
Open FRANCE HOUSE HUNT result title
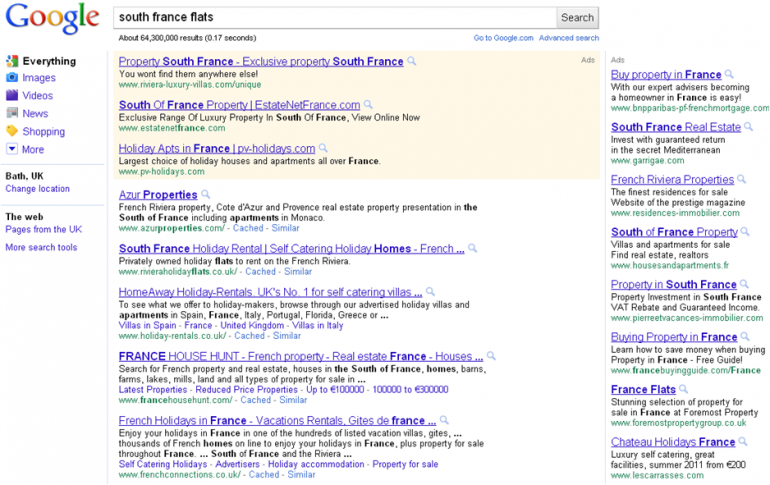(301, 356)
